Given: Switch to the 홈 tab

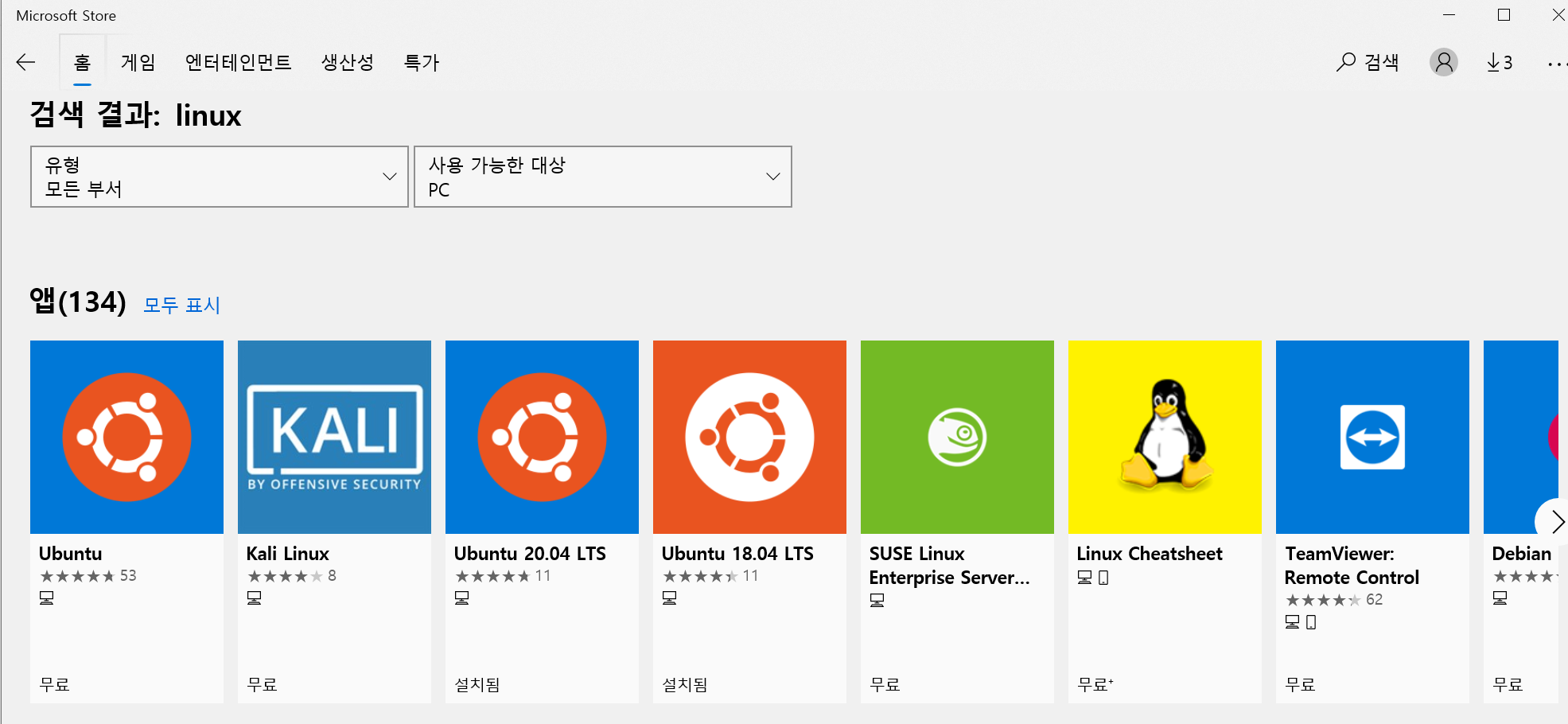Looking at the screenshot, I should (82, 62).
